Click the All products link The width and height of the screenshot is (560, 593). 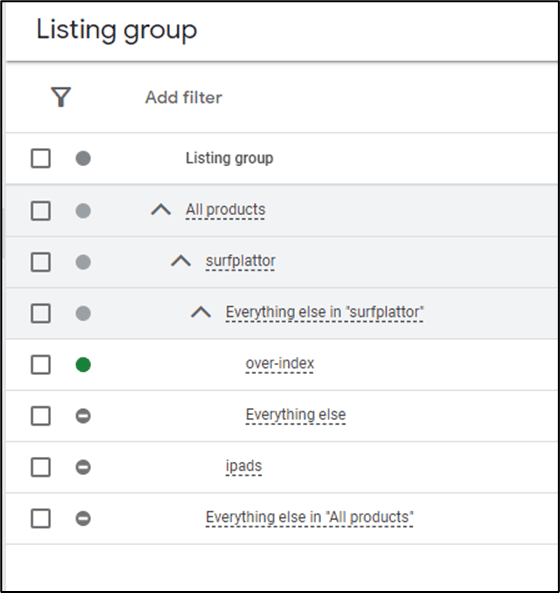pos(225,210)
